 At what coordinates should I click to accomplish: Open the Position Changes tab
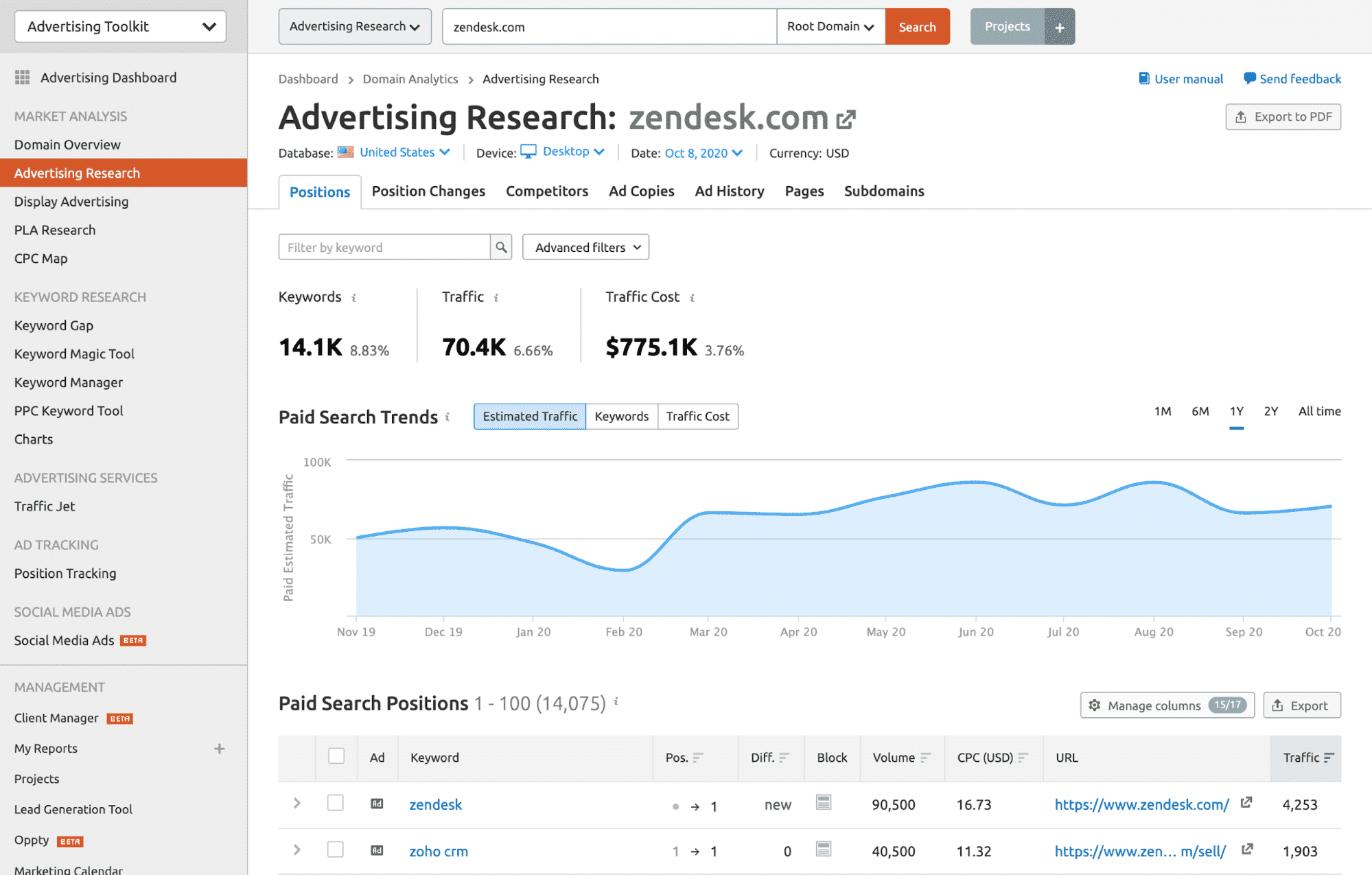(x=428, y=191)
